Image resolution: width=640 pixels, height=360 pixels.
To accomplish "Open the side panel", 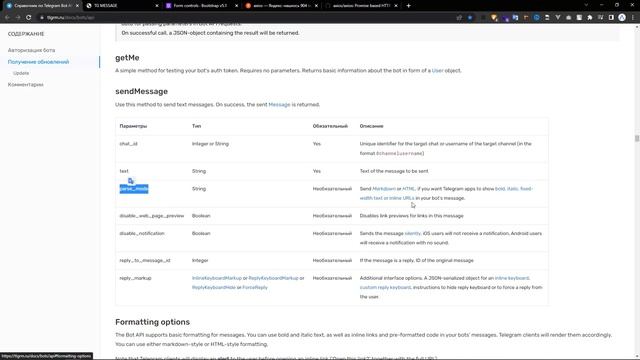I will tap(611, 18).
